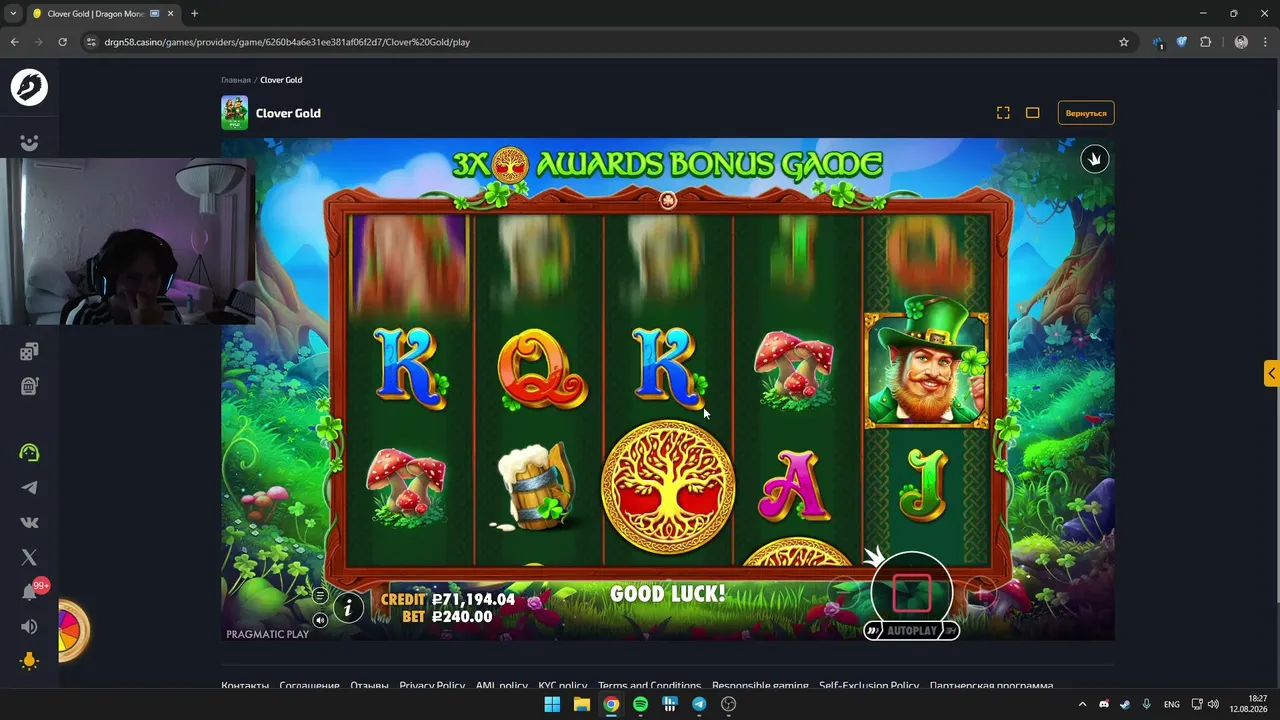The width and height of the screenshot is (1280, 720).
Task: Toggle the light theme bulb icon
Action: tap(29, 661)
